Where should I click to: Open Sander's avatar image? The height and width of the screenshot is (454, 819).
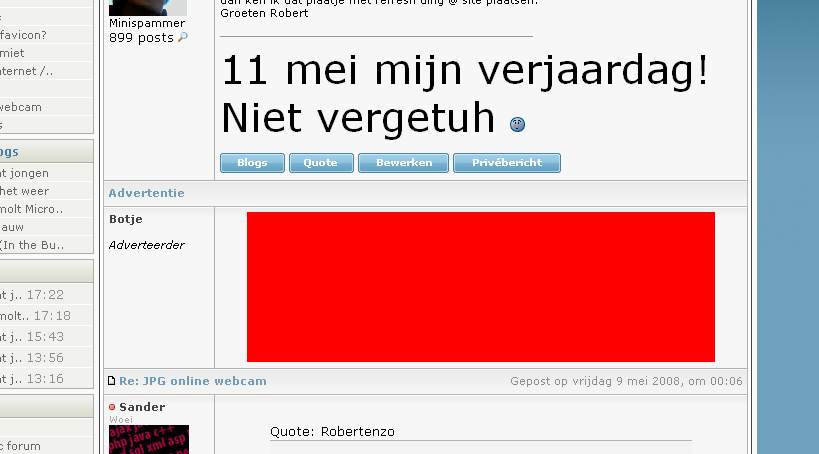pos(149,439)
